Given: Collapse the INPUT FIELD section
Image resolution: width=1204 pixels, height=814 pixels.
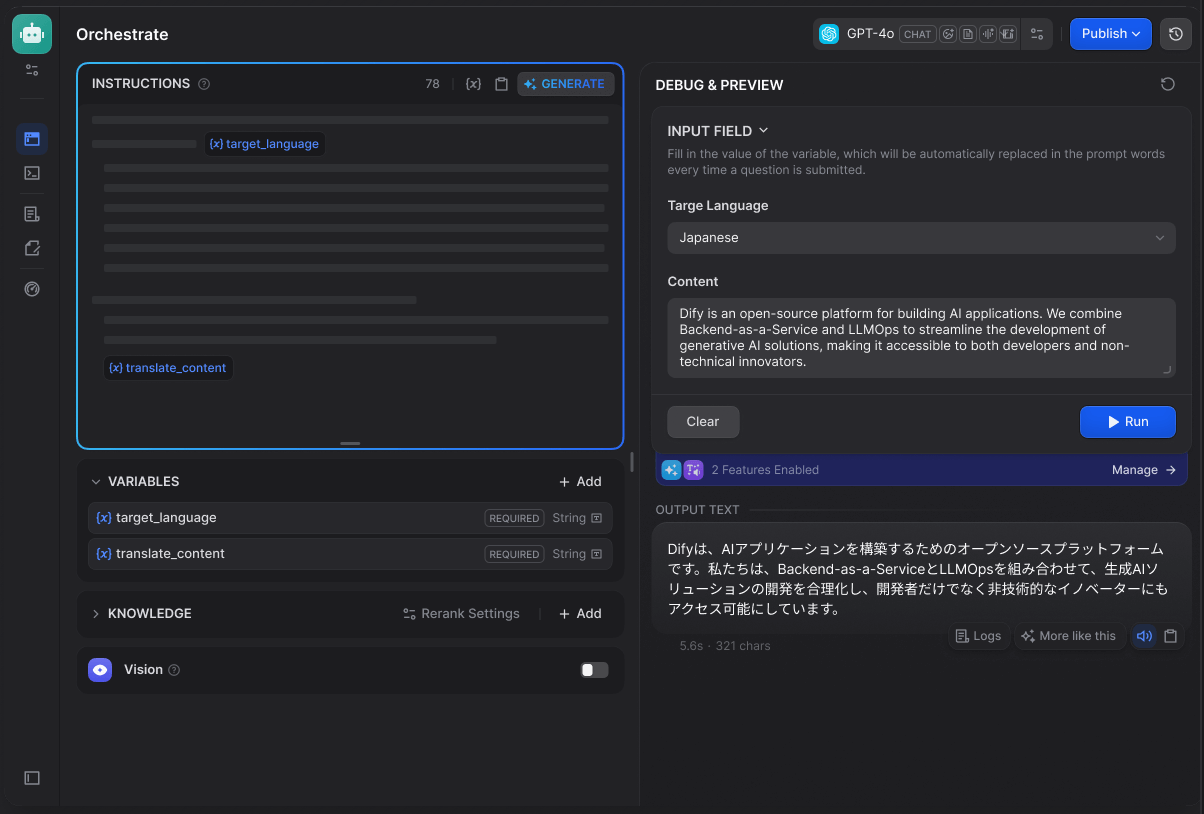Looking at the screenshot, I should (718, 131).
